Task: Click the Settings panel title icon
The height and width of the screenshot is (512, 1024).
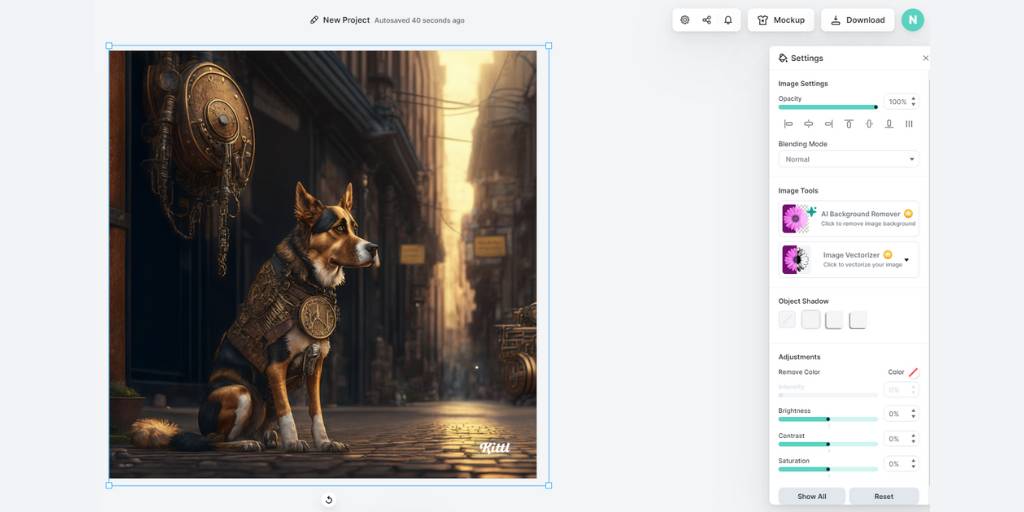Action: tap(783, 58)
